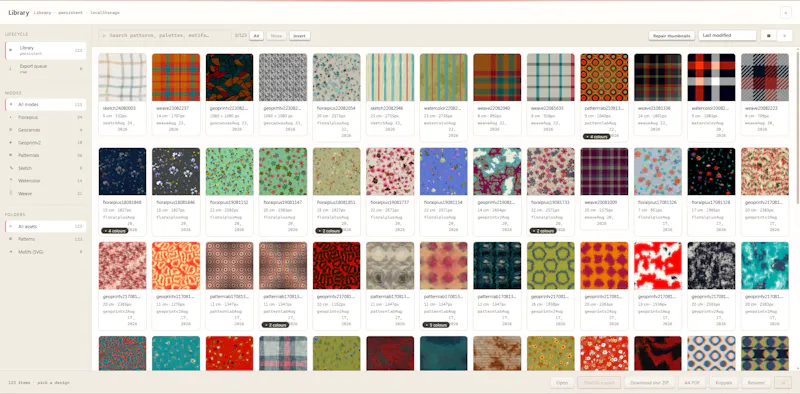Select weave21081336 dark plaid thumbnail
Image resolution: width=800 pixels, height=394 pixels.
(658, 78)
